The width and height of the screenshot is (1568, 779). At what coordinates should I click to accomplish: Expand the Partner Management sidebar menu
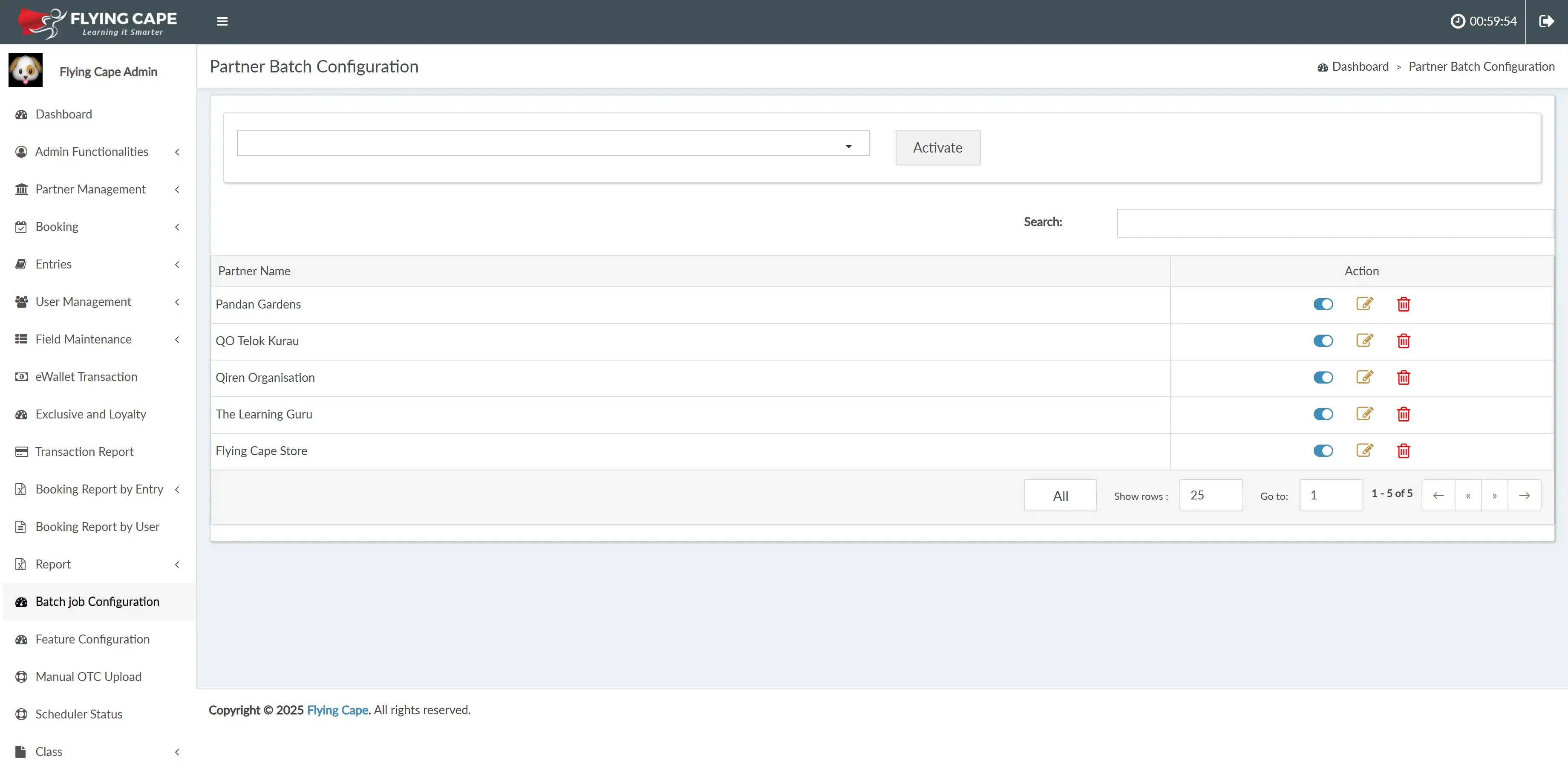pyautogui.click(x=90, y=189)
